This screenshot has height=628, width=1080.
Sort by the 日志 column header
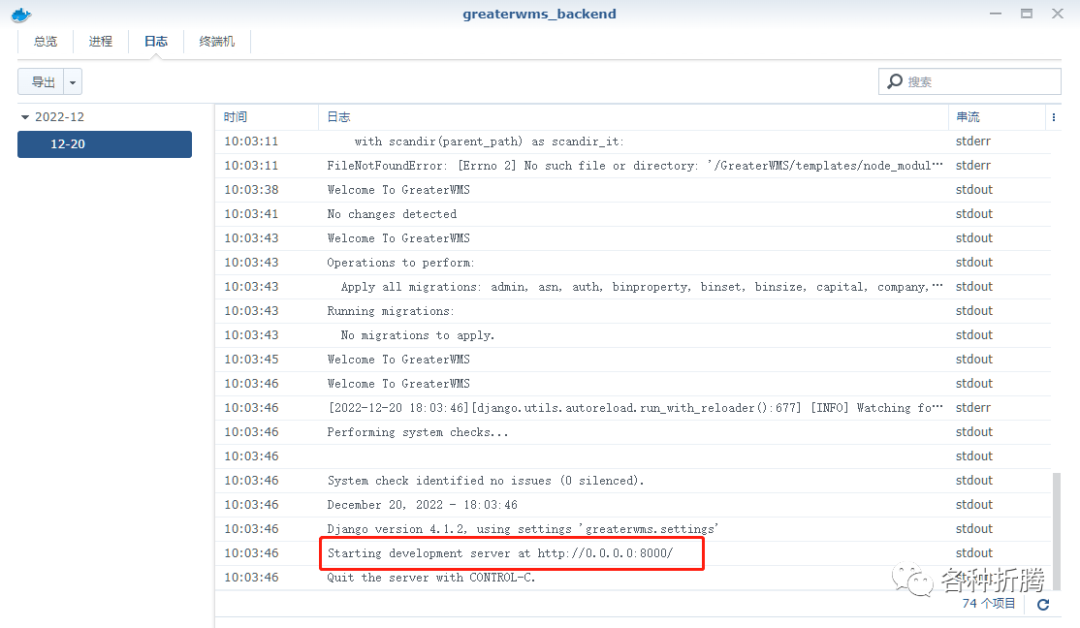(633, 117)
